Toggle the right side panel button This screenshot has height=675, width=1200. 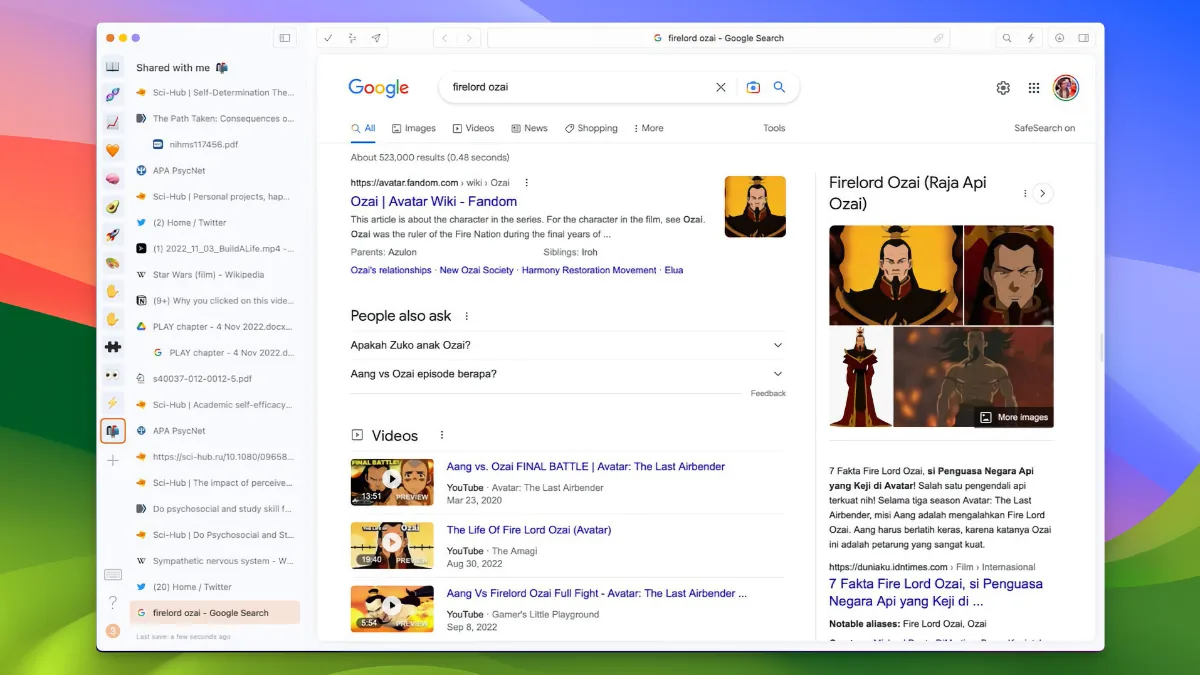(x=1083, y=38)
